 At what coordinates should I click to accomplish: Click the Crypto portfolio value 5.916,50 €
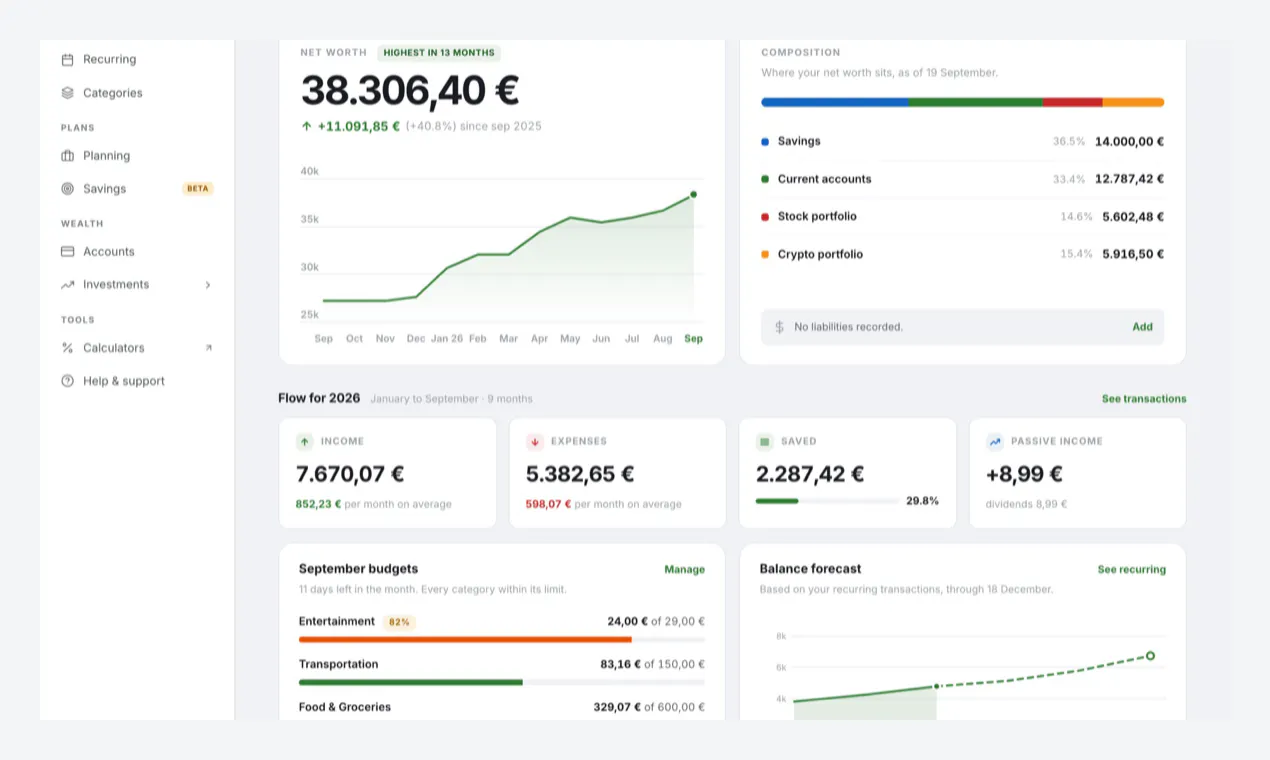[x=1133, y=255]
